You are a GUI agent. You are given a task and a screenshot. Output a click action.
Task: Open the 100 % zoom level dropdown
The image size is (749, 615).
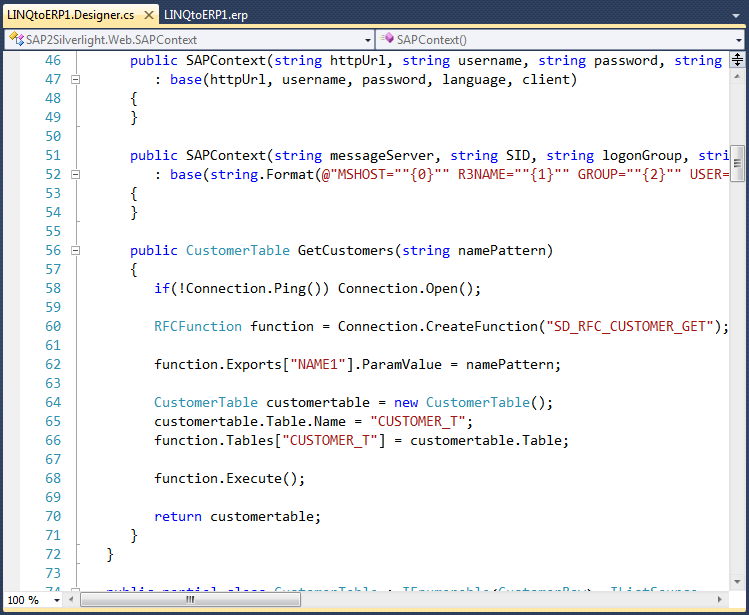(x=57, y=601)
